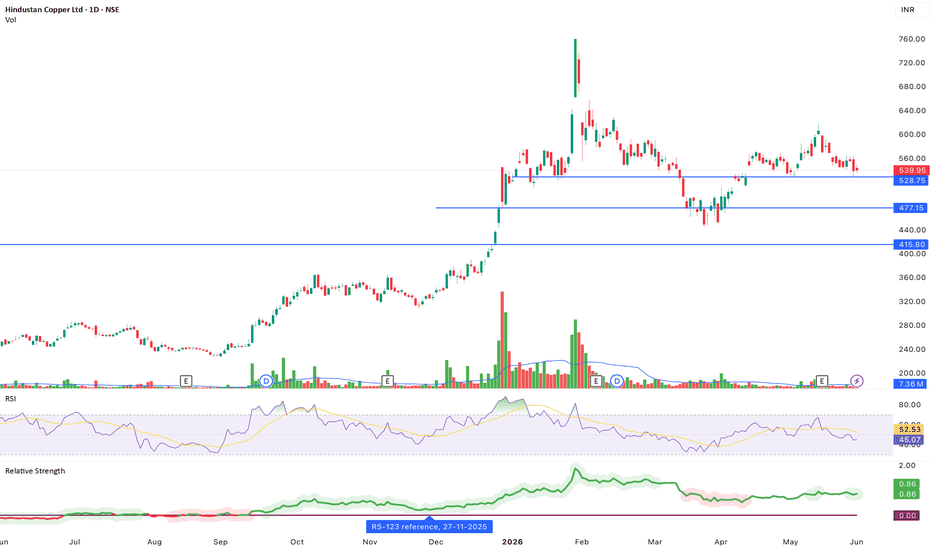The height and width of the screenshot is (550, 932).
Task: Open the INR currency selector
Action: 907,10
